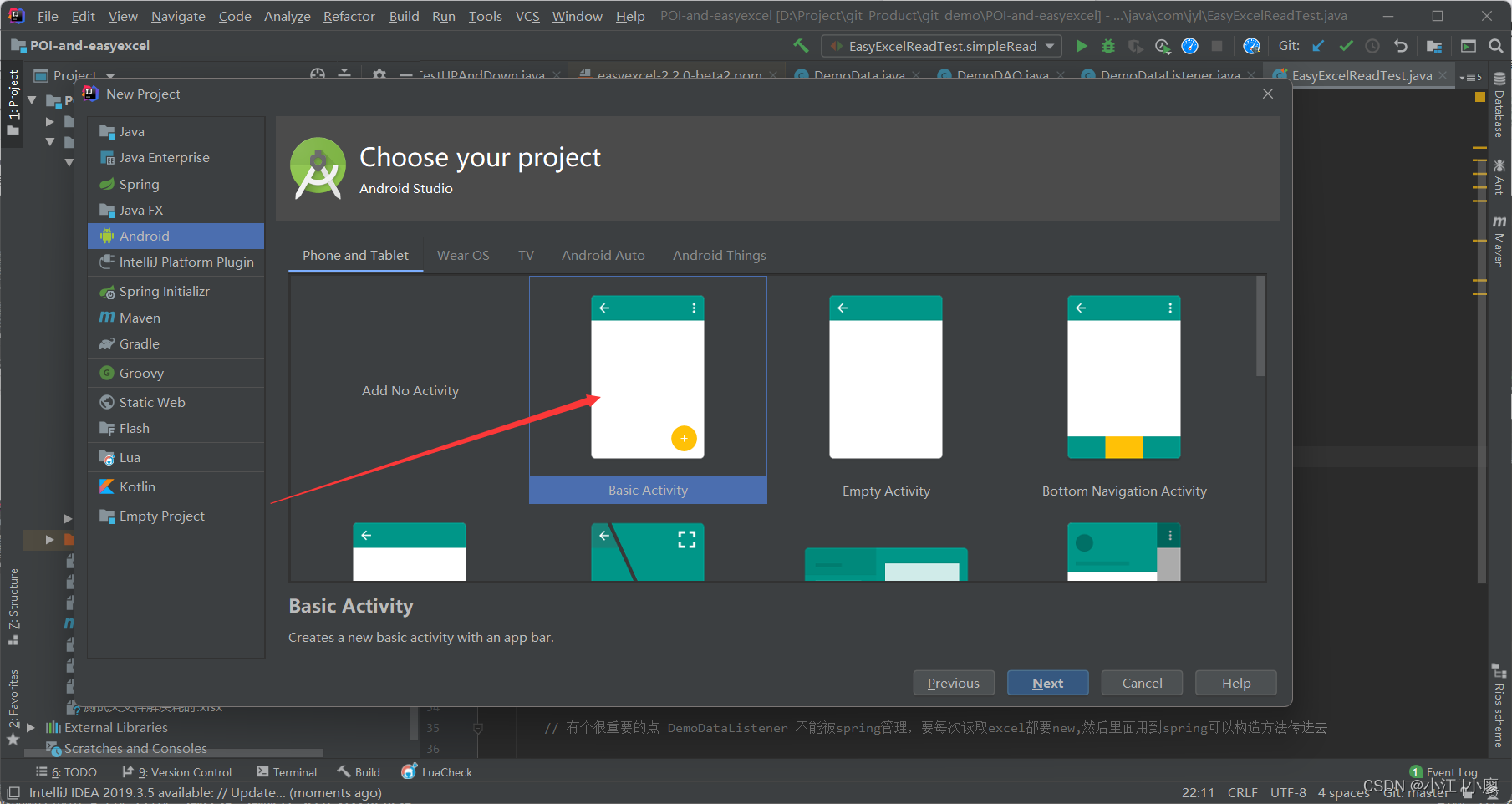
Task: Click Git commit checkmark icon
Action: coord(1346,46)
